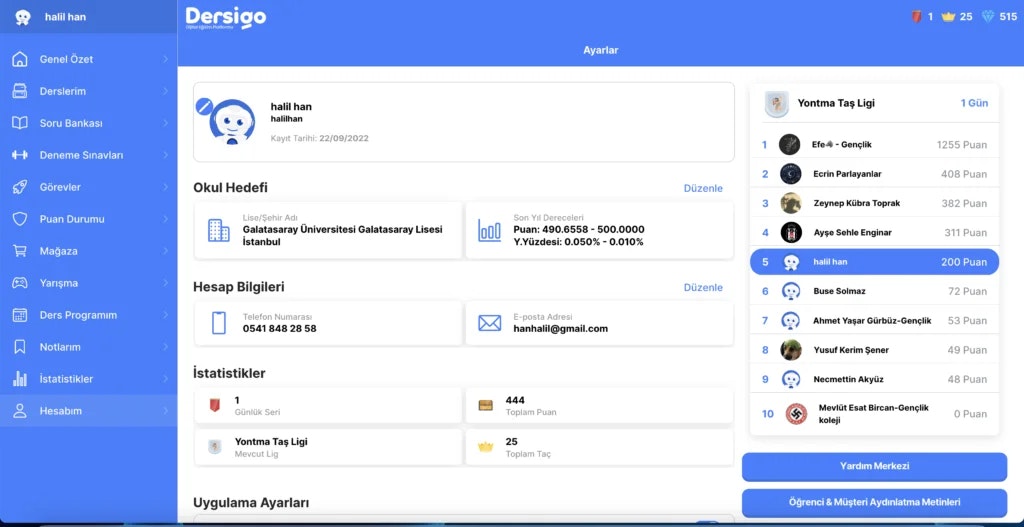The width and height of the screenshot is (1024, 527).
Task: Expand the Soru Bankası chevron
Action: (165, 123)
